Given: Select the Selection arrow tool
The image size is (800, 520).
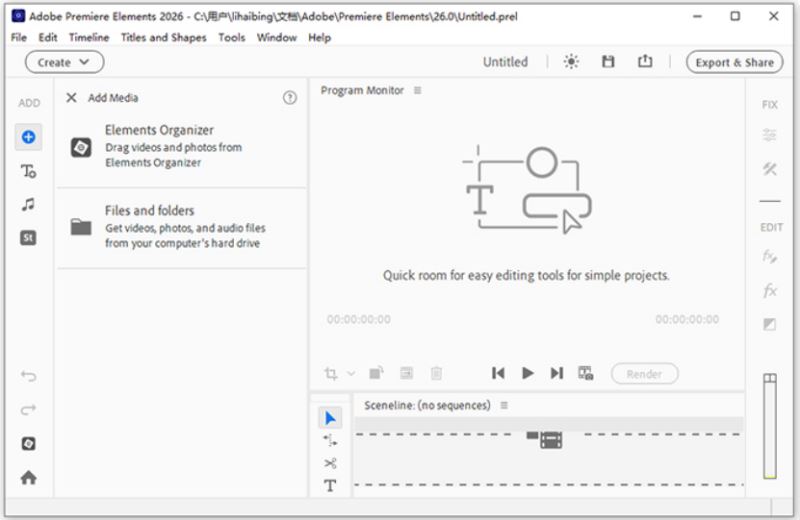Looking at the screenshot, I should 330,418.
